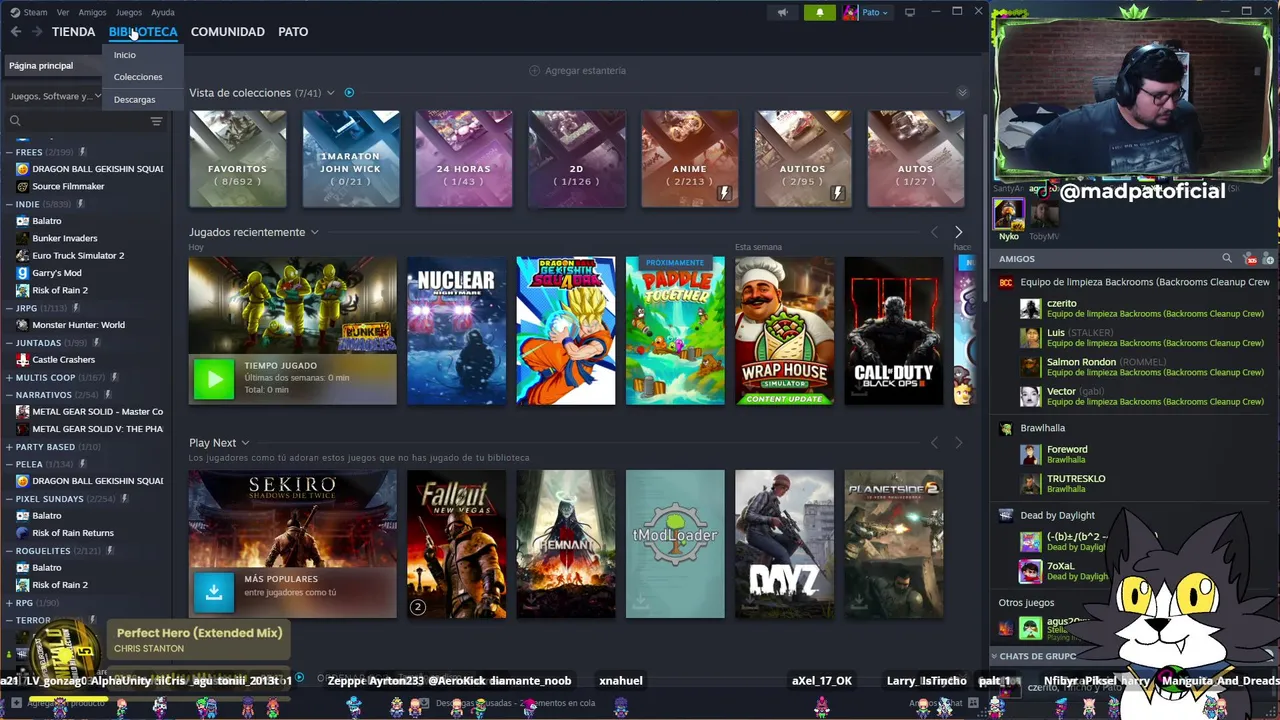Open the Juegos, Software filter dropdown
This screenshot has height=720, width=1280.
55,97
